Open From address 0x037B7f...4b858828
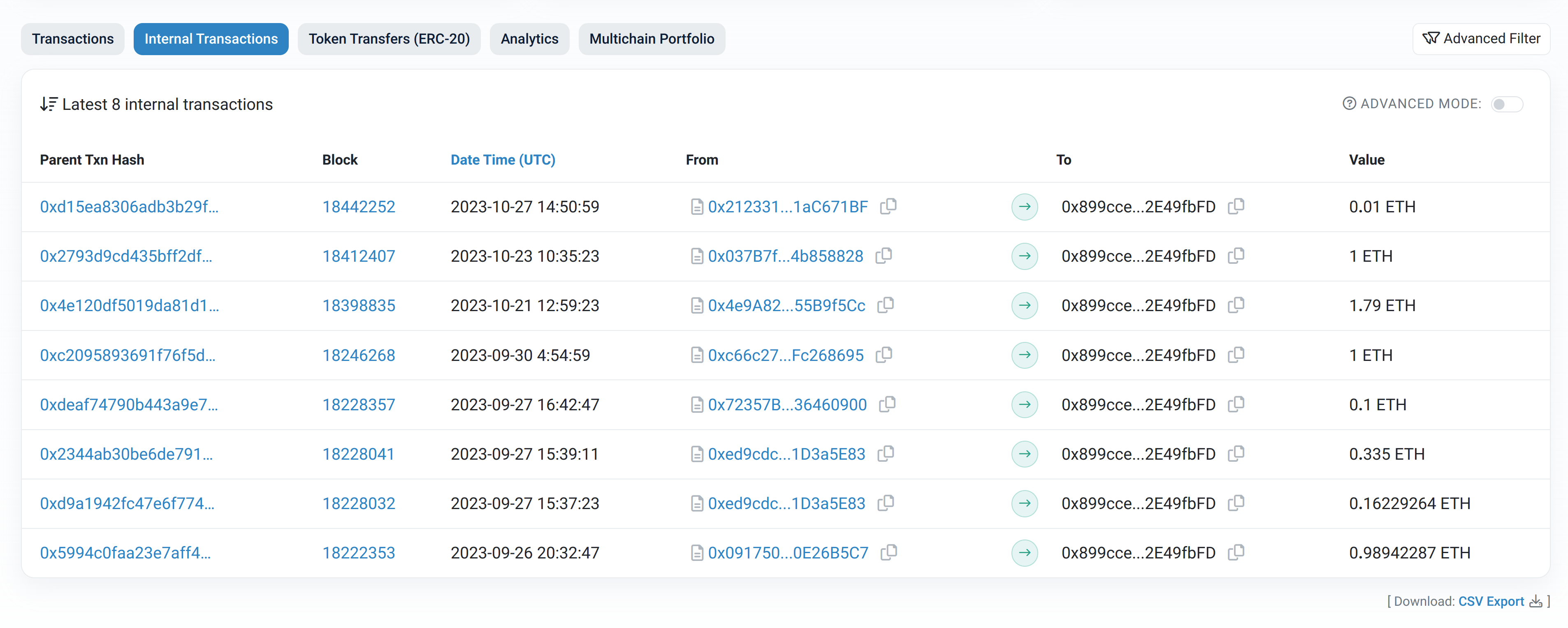 [785, 256]
